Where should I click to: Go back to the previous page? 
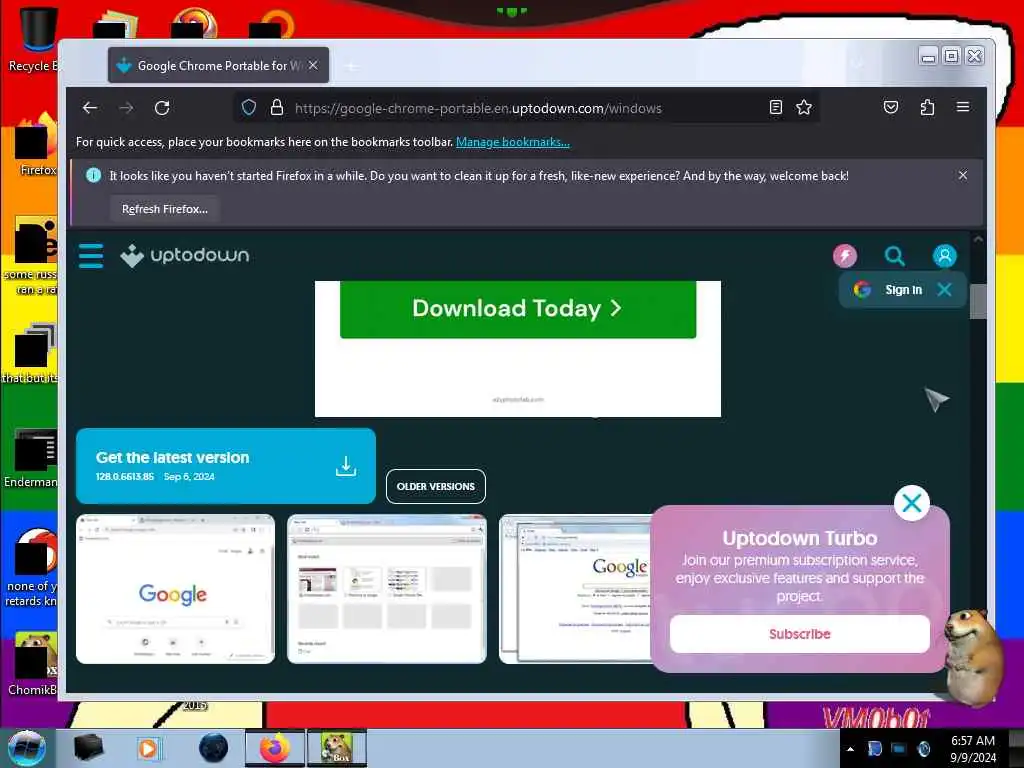pyautogui.click(x=90, y=108)
